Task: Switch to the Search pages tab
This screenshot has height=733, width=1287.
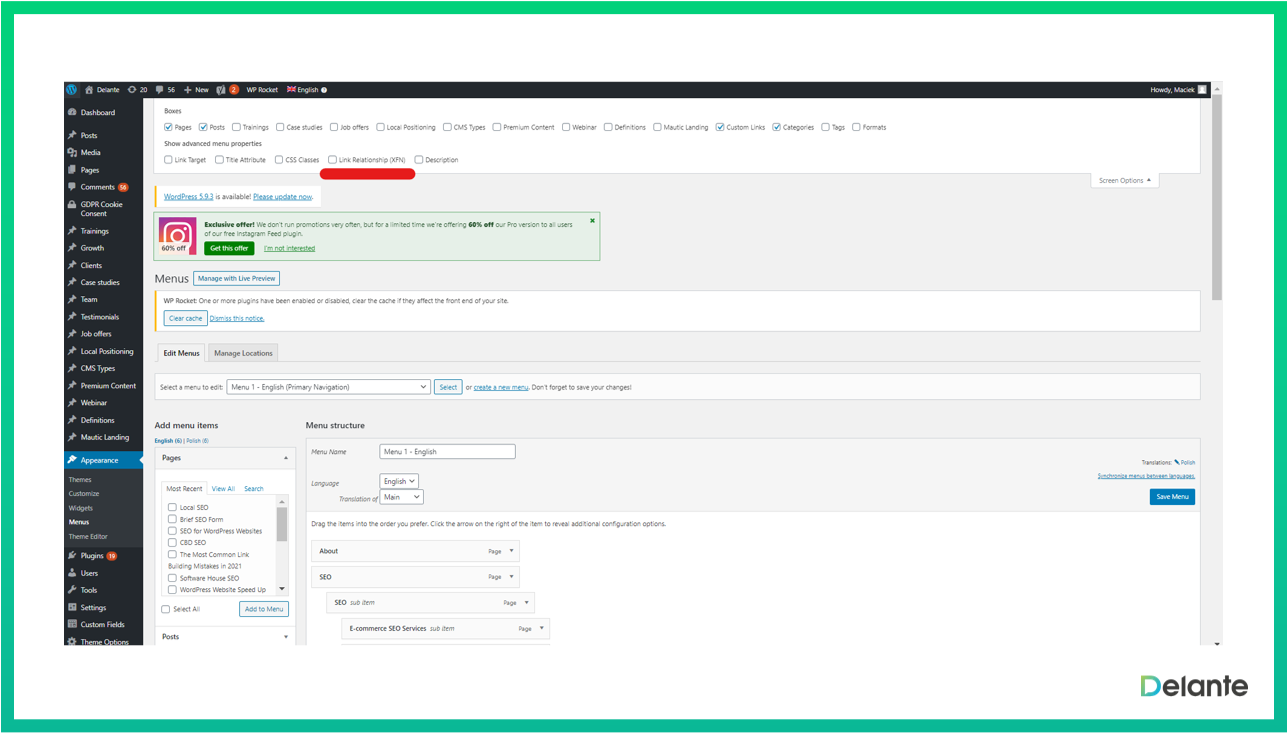Action: (x=254, y=489)
